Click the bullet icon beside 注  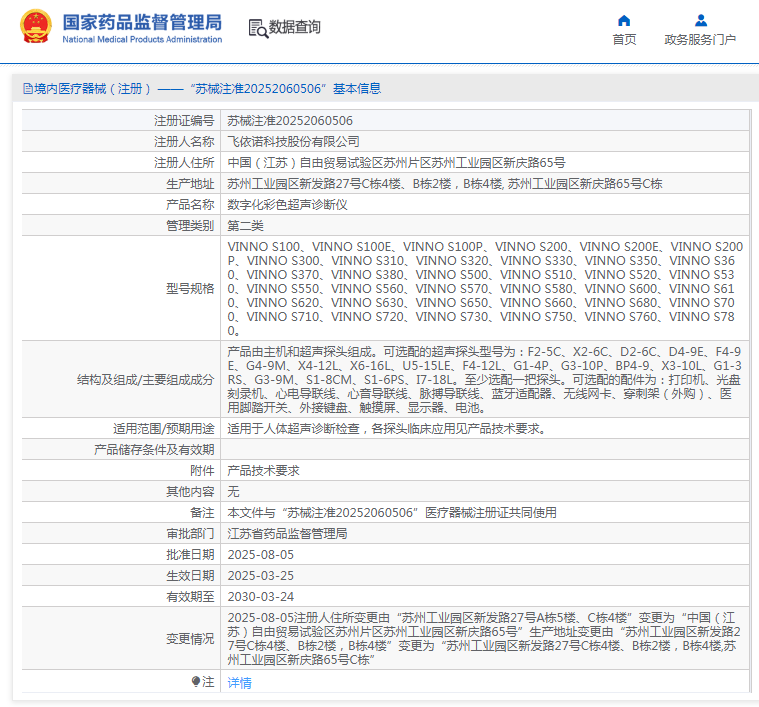coord(196,681)
